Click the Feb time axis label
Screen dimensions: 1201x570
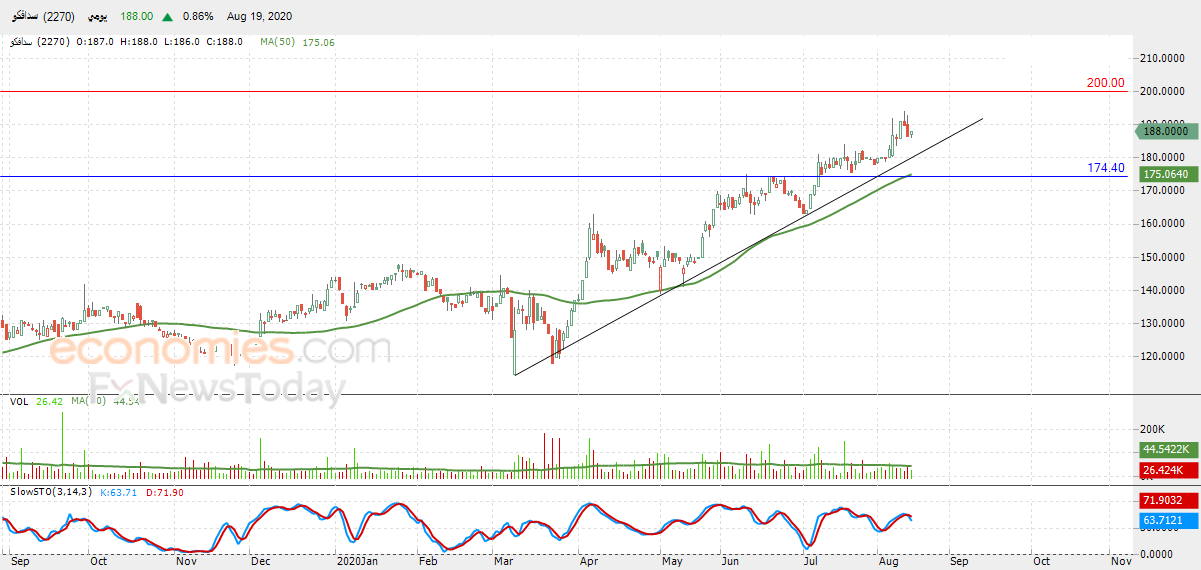[x=427, y=561]
